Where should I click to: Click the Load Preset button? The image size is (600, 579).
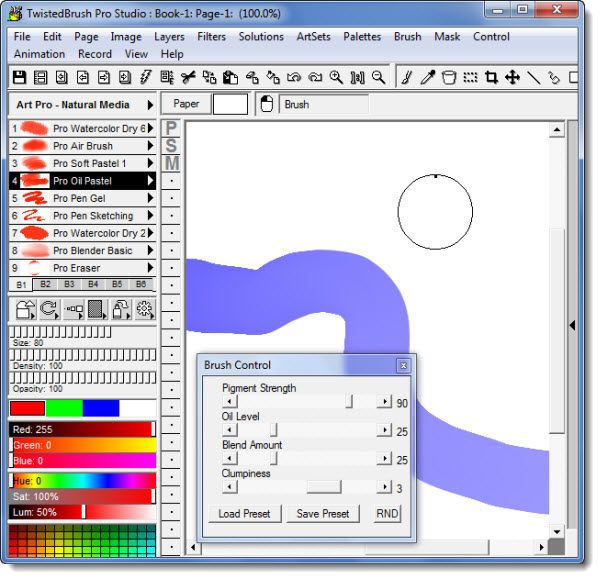click(245, 514)
